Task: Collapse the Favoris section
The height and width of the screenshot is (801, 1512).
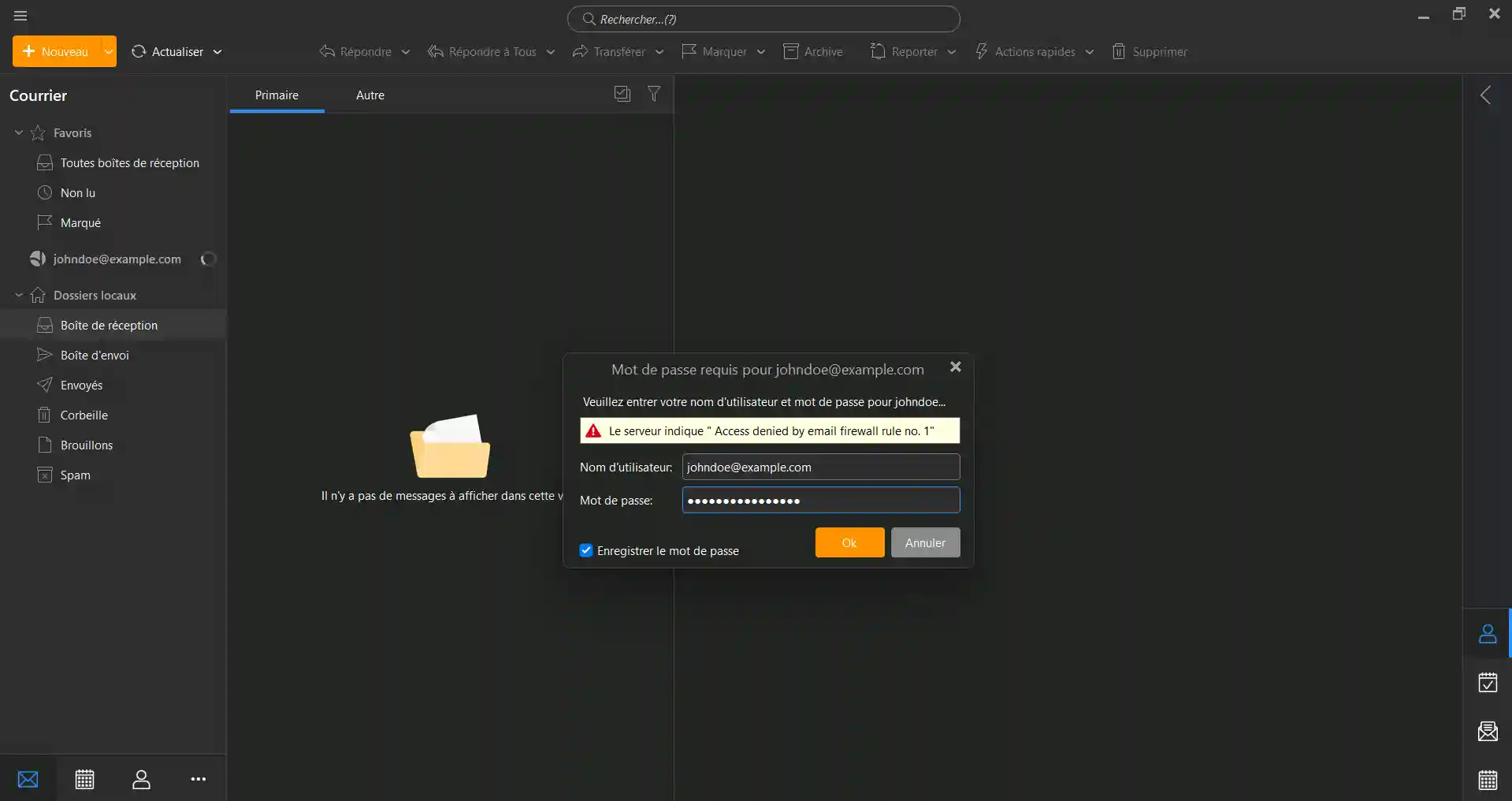Action: click(x=17, y=132)
